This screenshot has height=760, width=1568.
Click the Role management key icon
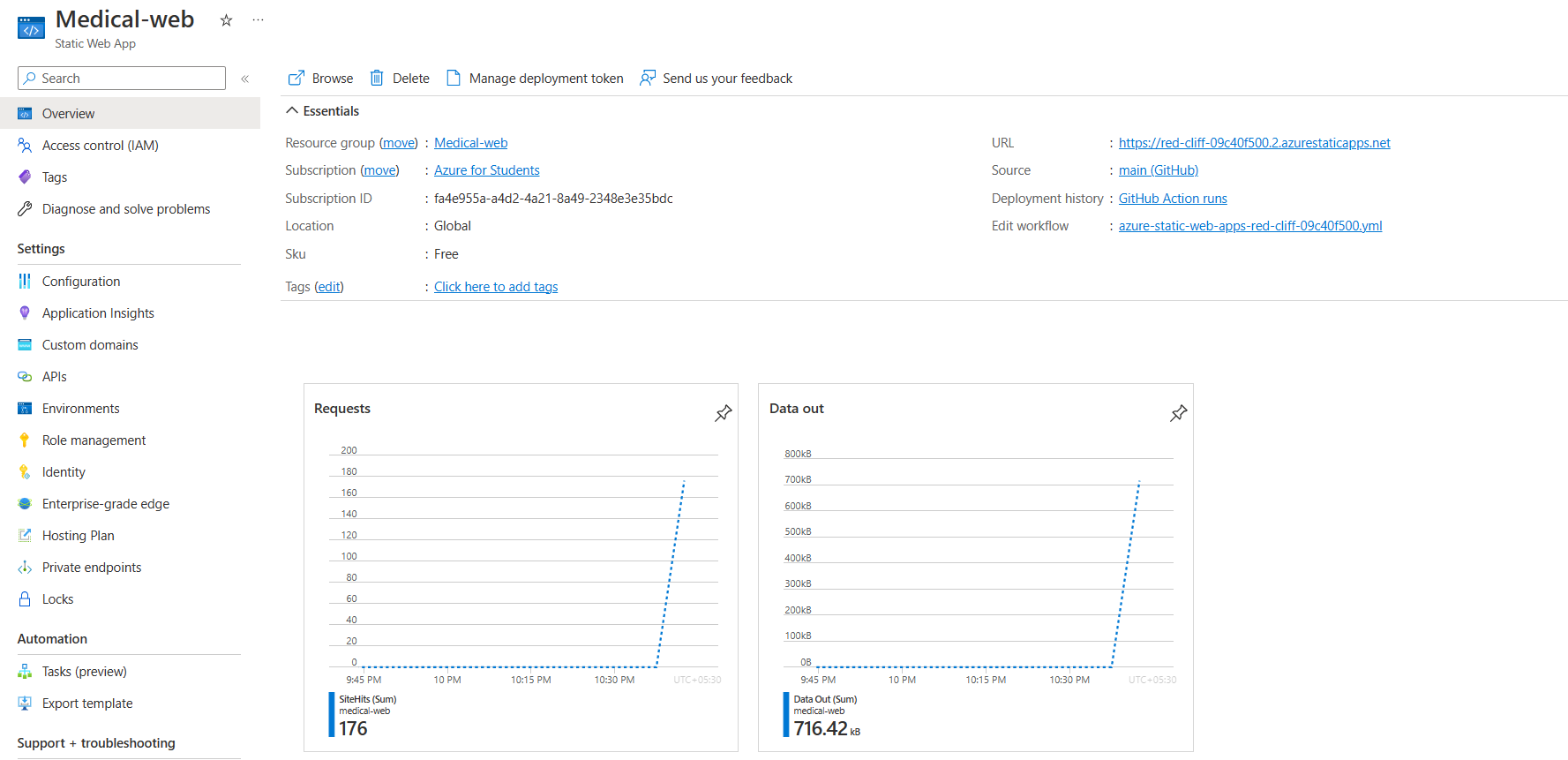tap(25, 440)
